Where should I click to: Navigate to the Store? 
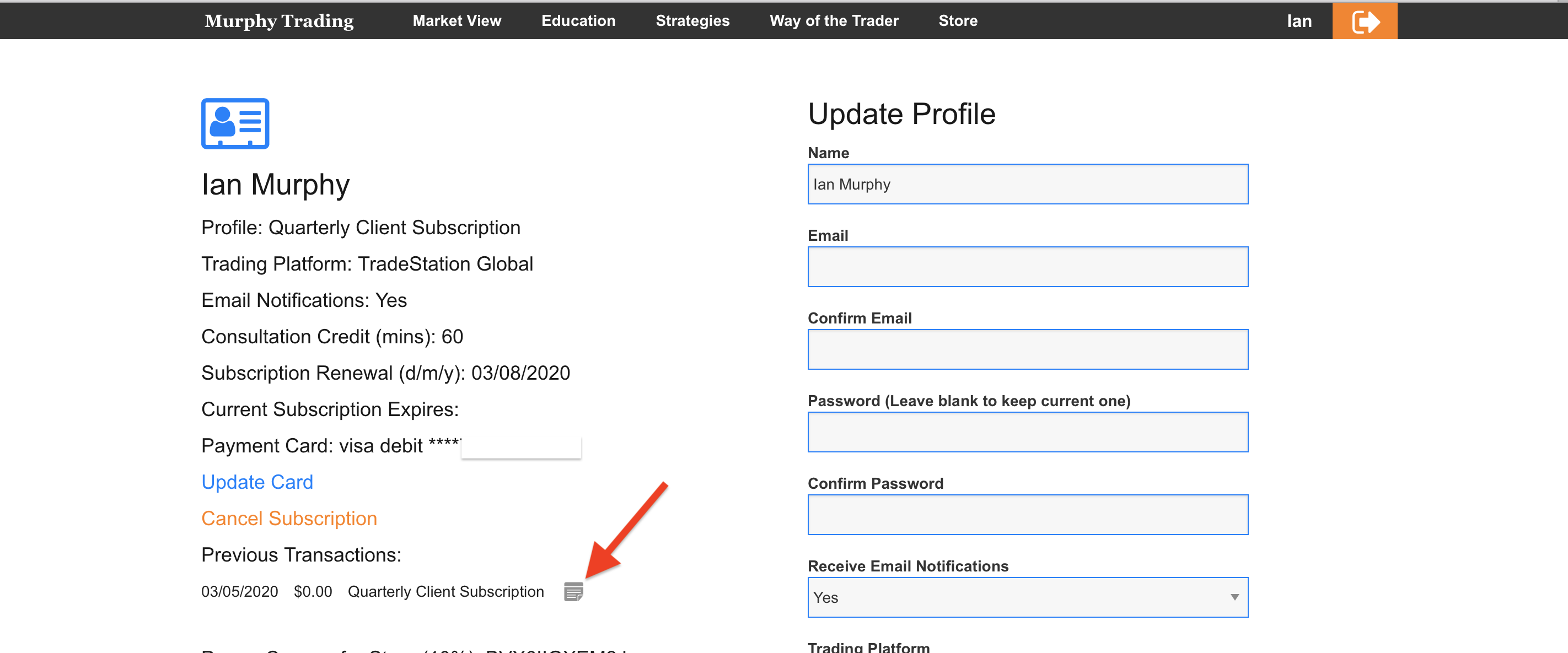tap(958, 21)
